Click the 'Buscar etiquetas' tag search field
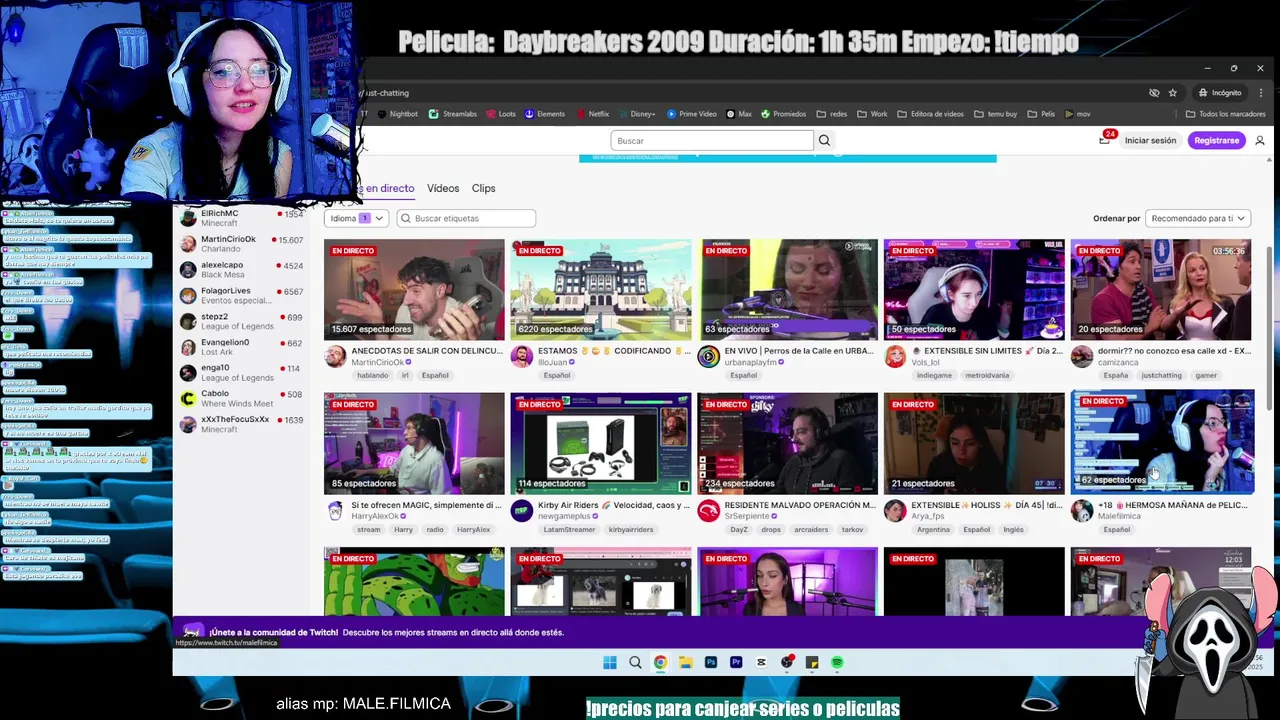1280x720 pixels. tap(466, 218)
